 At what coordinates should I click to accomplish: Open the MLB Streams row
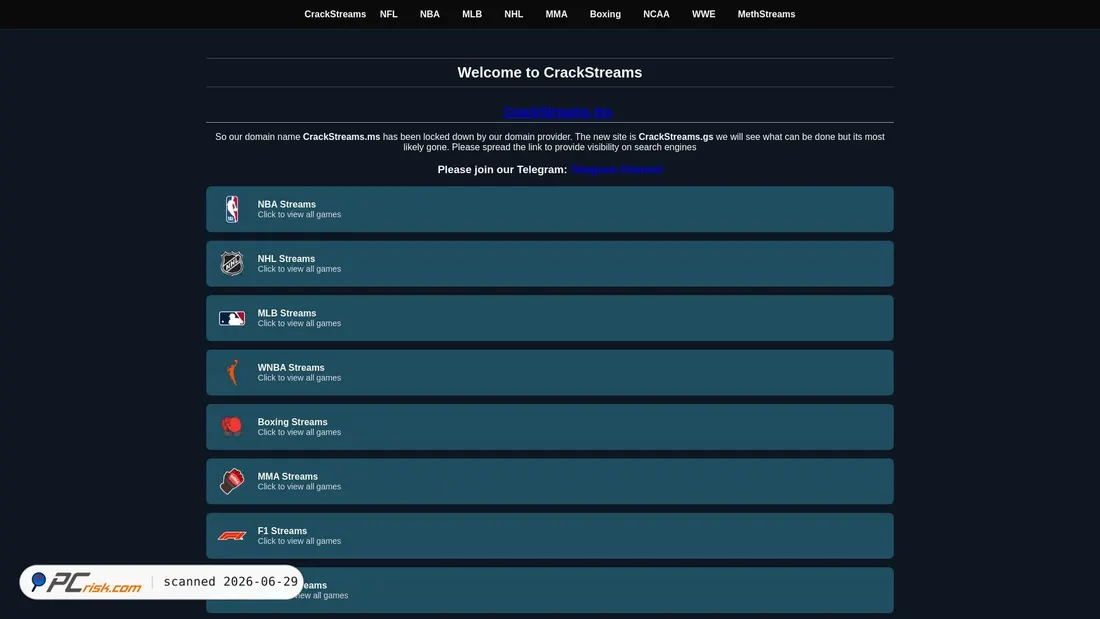(550, 318)
